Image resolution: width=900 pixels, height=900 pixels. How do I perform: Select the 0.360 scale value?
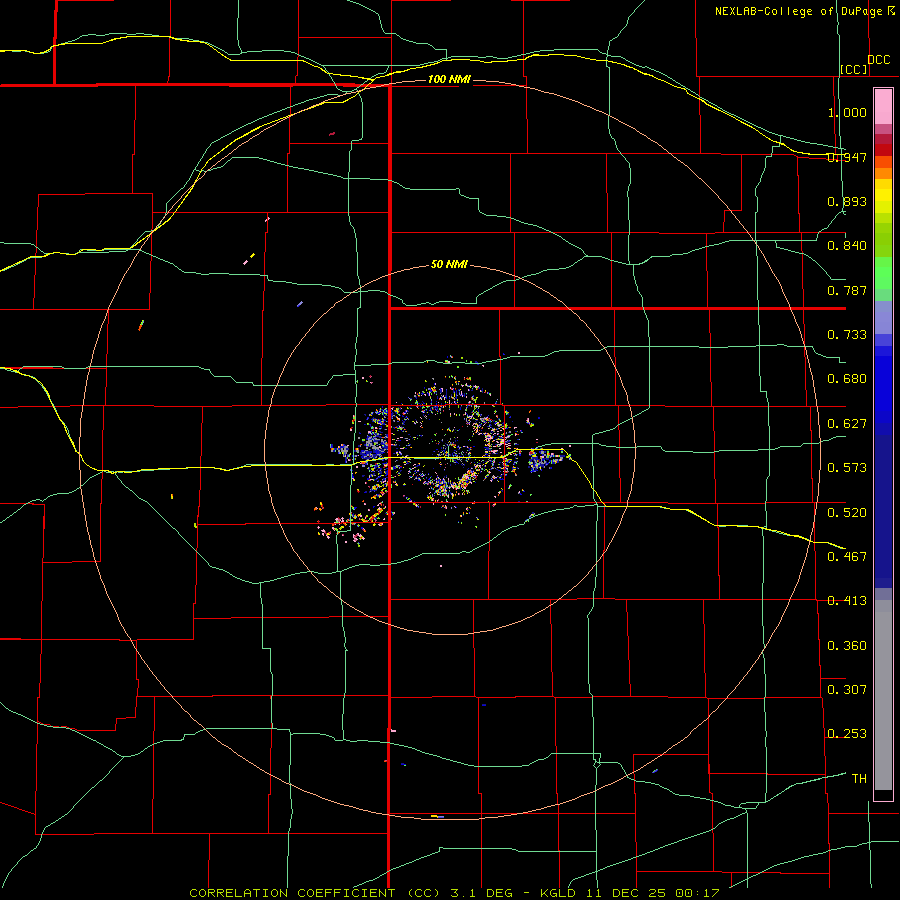(847, 646)
